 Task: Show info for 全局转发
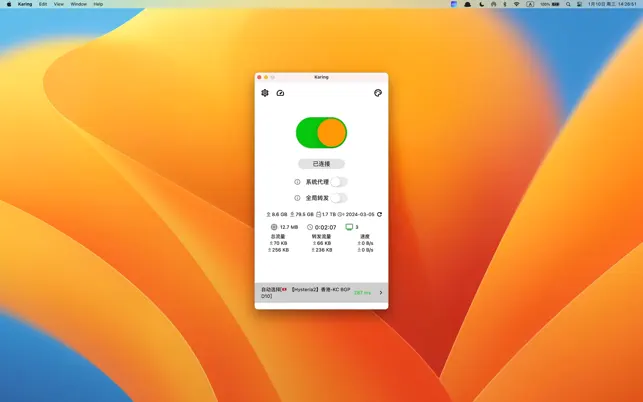pos(297,198)
